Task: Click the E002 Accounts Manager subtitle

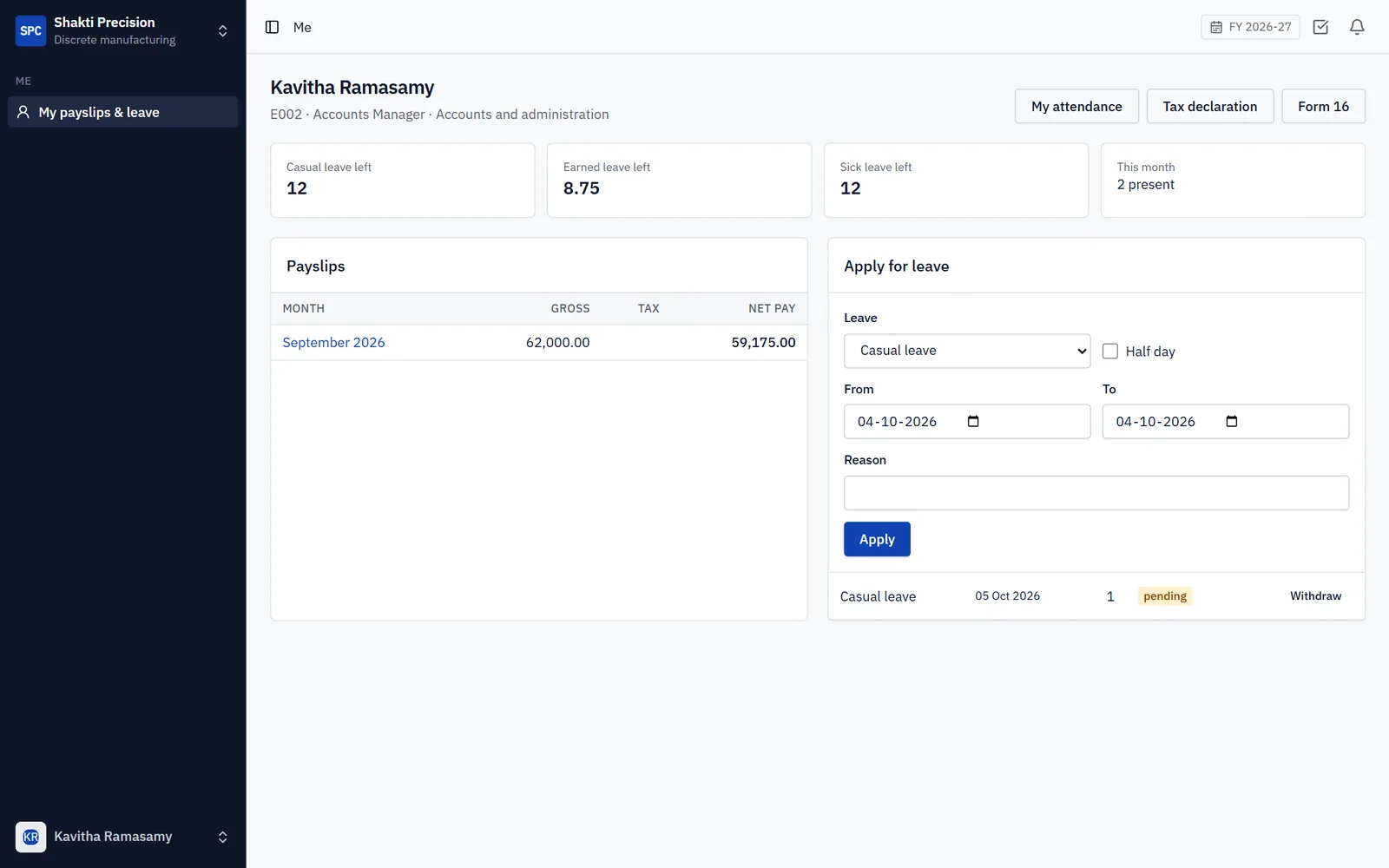Action: tap(439, 114)
